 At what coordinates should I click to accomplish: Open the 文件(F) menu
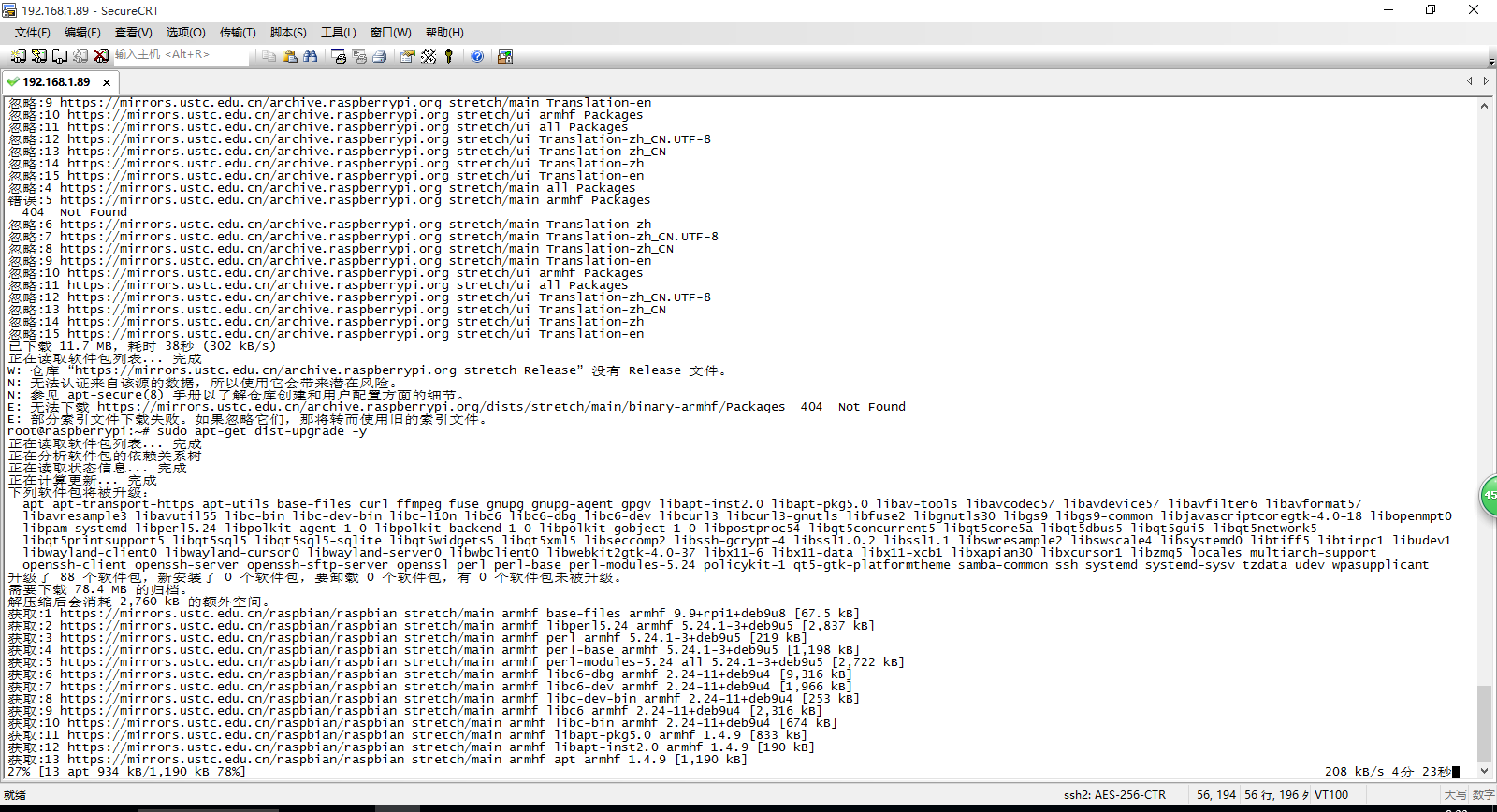[33, 33]
